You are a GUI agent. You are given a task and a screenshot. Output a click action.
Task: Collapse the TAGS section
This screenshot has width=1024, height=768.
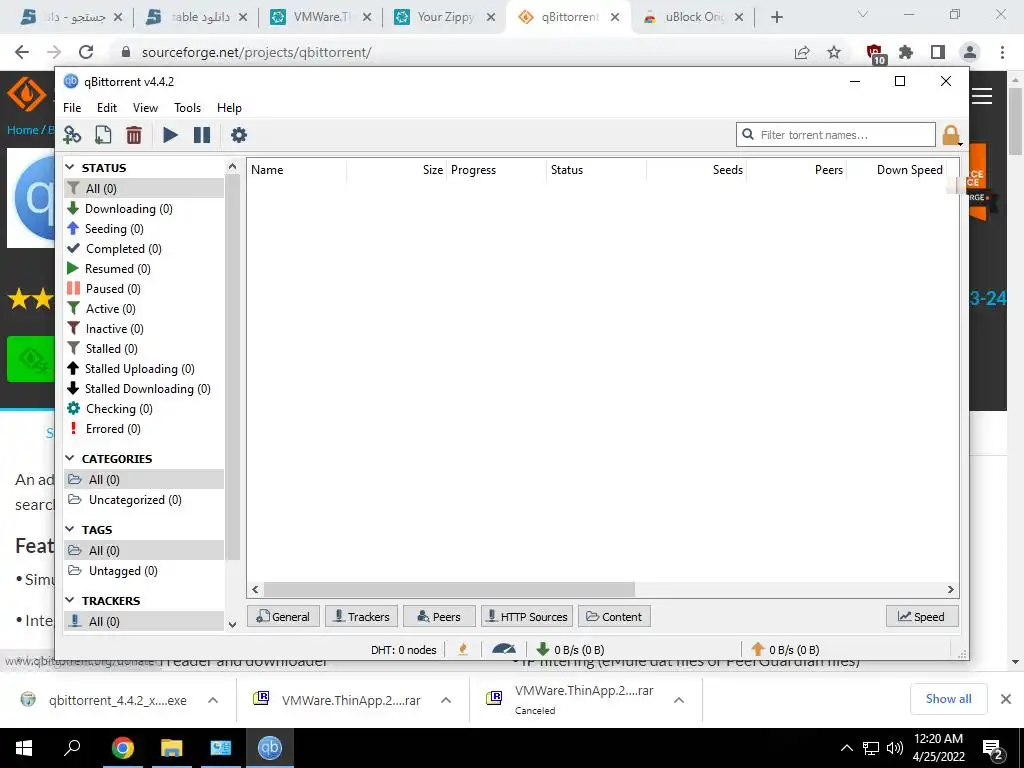click(70, 529)
